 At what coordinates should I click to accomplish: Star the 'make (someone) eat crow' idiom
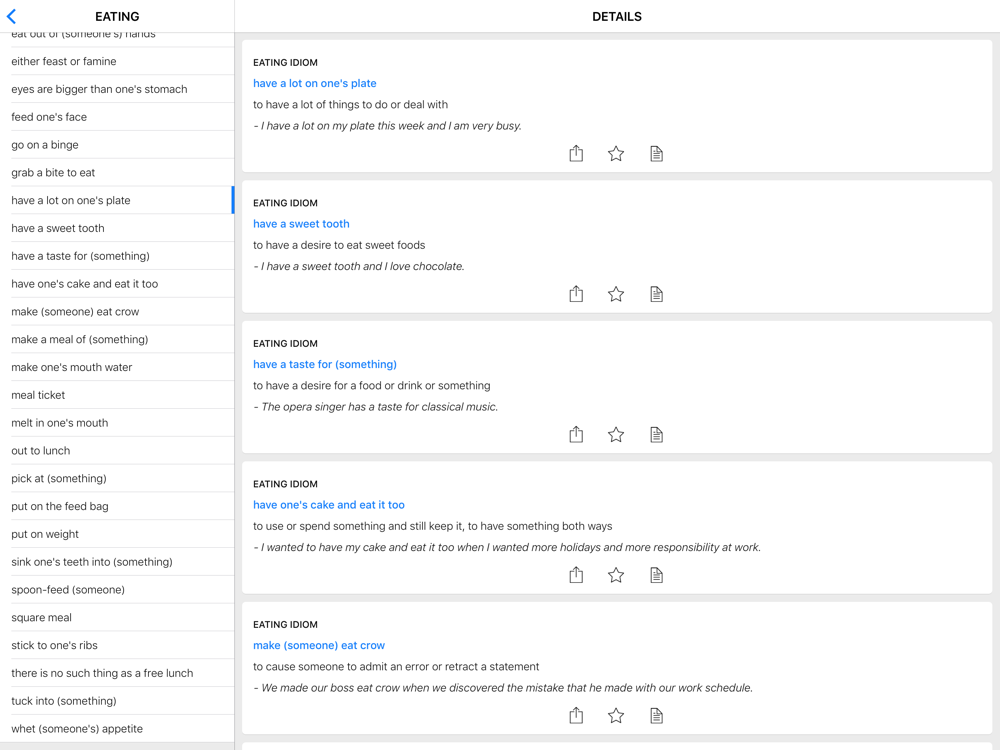pyautogui.click(x=616, y=715)
